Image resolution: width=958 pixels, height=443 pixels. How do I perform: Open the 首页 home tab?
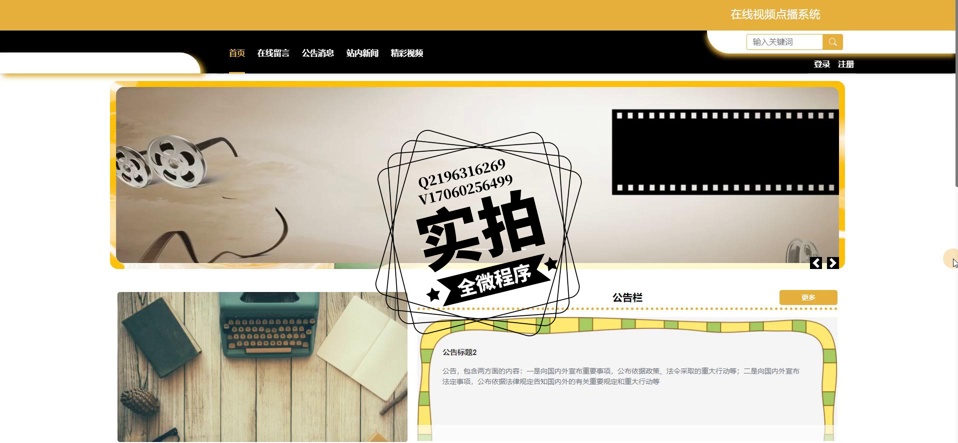[236, 53]
